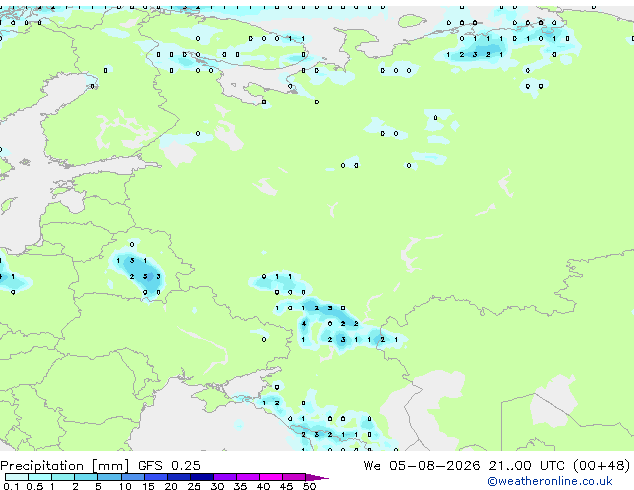
Task: Select the 'Precipitation [mm]' title text
Action: [65, 466]
